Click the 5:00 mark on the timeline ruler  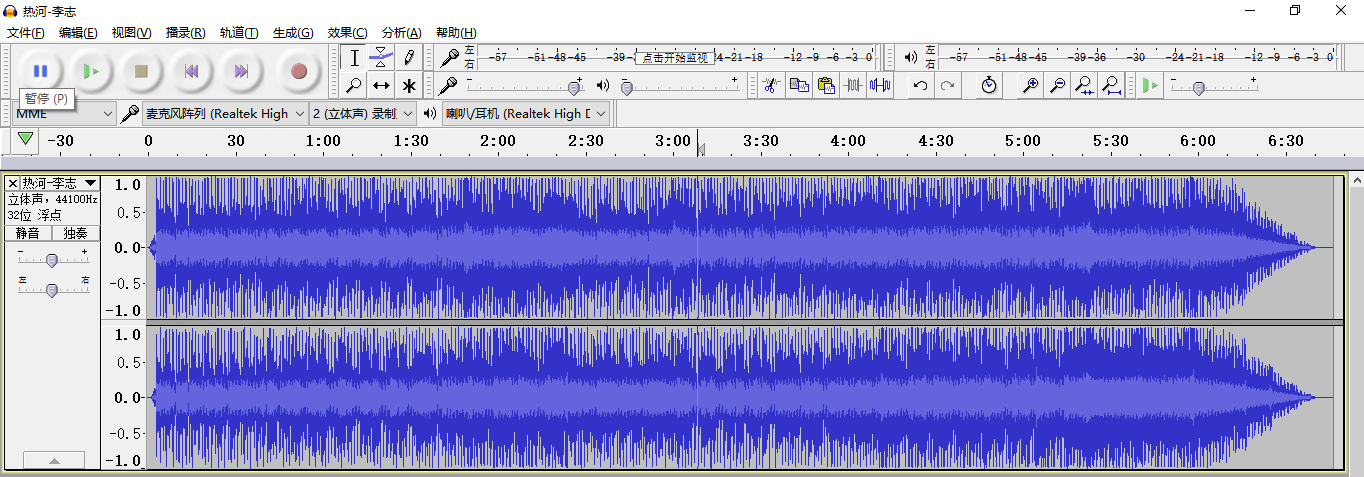(x=1023, y=141)
